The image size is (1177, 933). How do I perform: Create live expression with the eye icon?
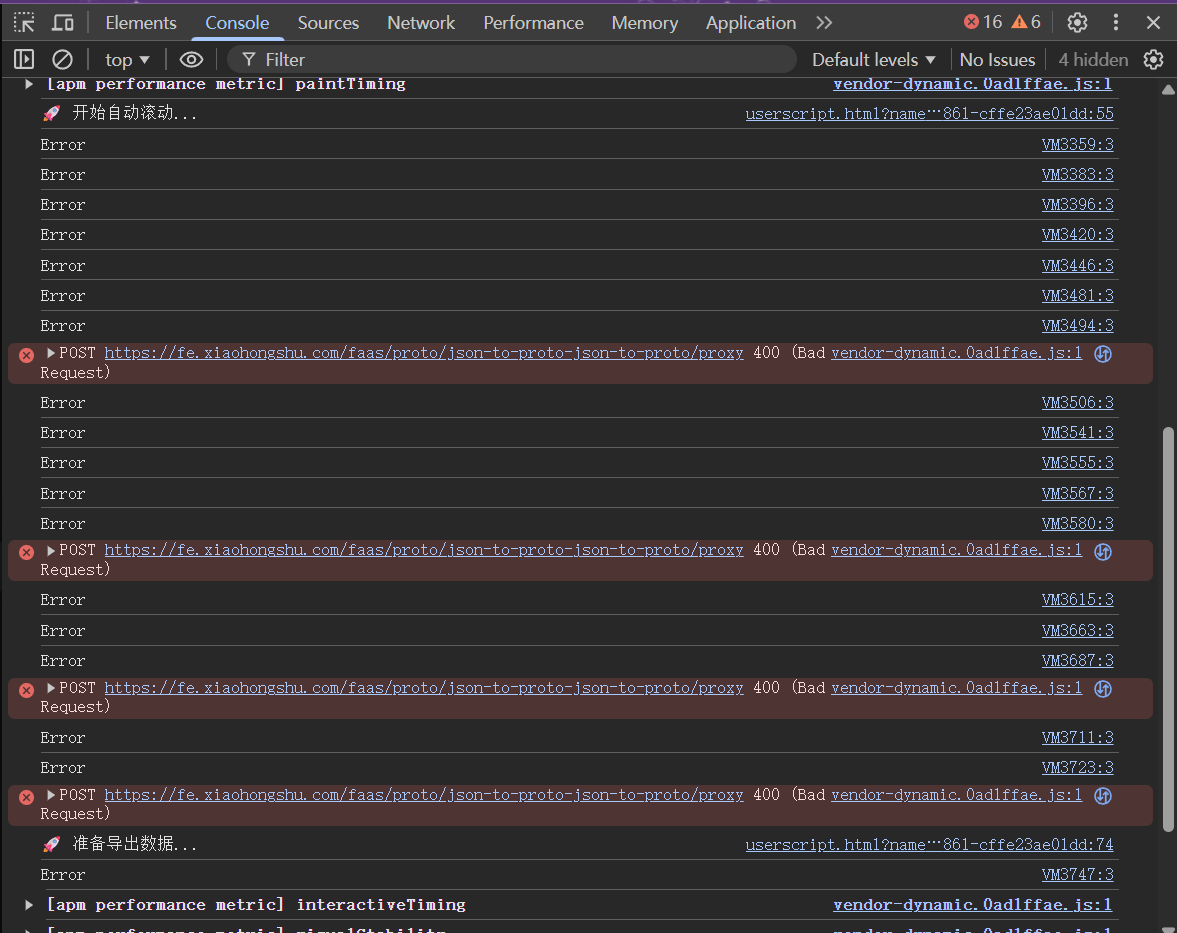191,60
